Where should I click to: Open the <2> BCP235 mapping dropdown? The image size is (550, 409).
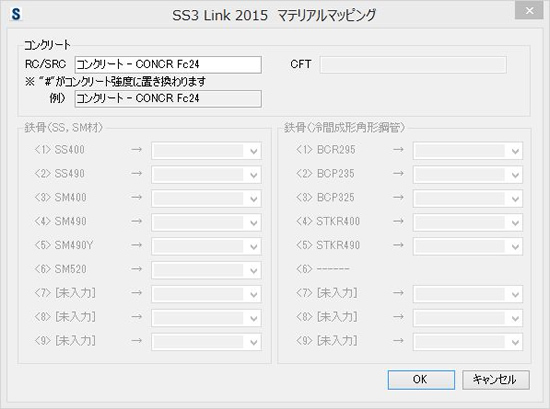tap(468, 175)
